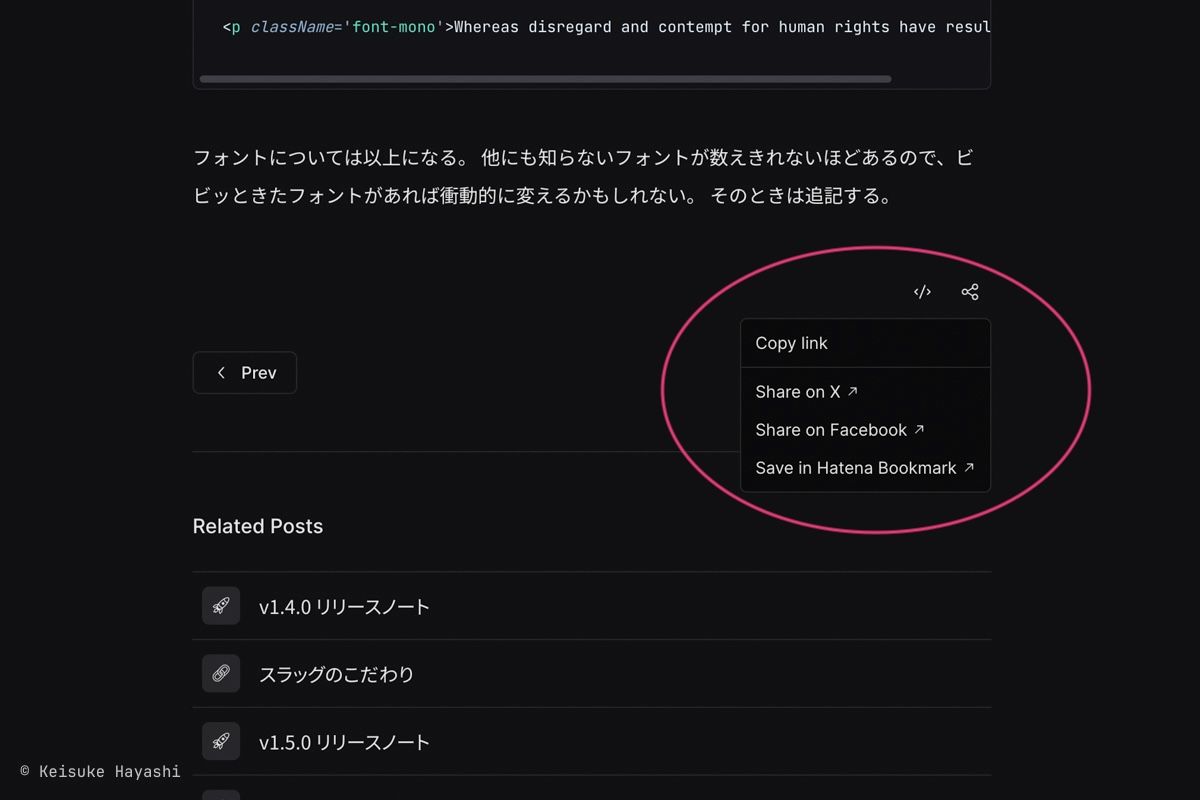Click the rocket icon beside v1.4.0 リリースノート
The height and width of the screenshot is (800, 1200).
click(x=220, y=606)
